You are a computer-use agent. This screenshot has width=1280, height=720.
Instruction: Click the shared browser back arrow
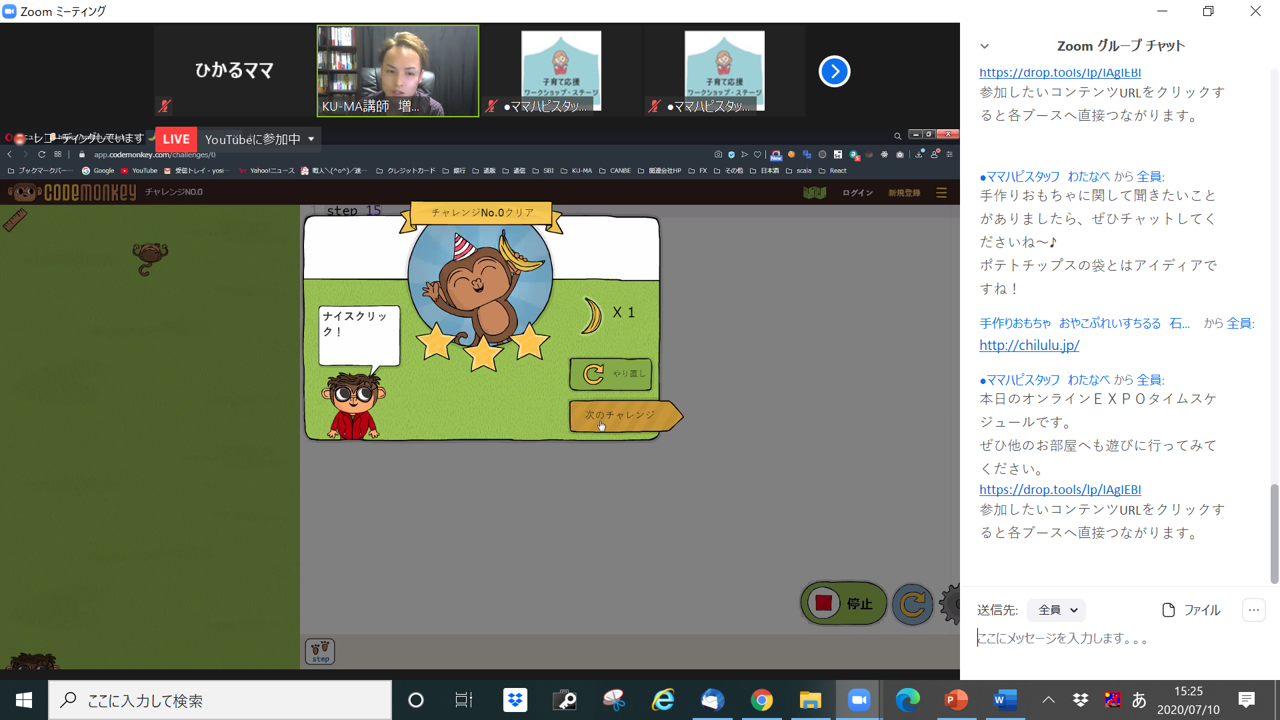[x=10, y=155]
